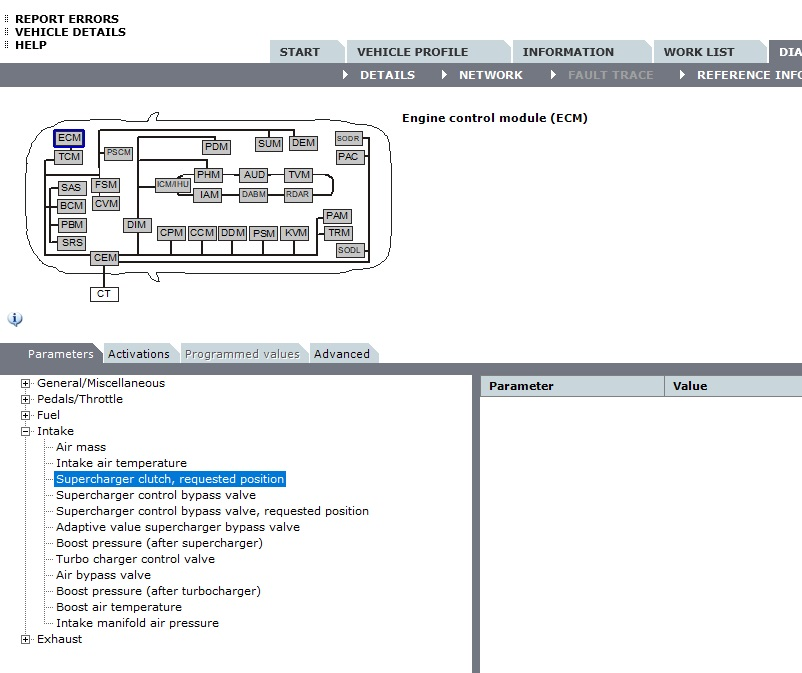Click the Vehicle Details link
Screen dimensions: 802x673
(70, 32)
